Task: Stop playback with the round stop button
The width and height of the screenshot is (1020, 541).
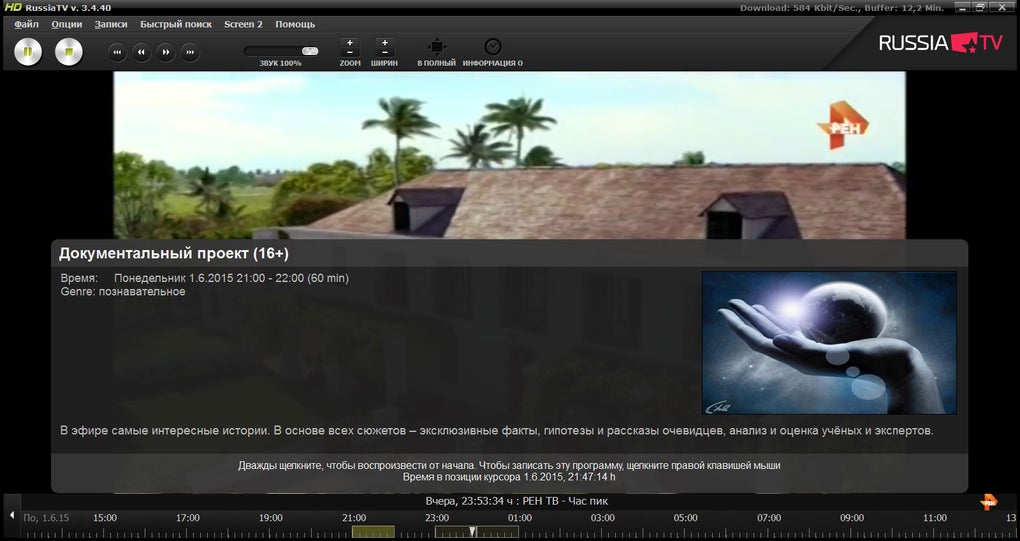Action: [x=69, y=52]
